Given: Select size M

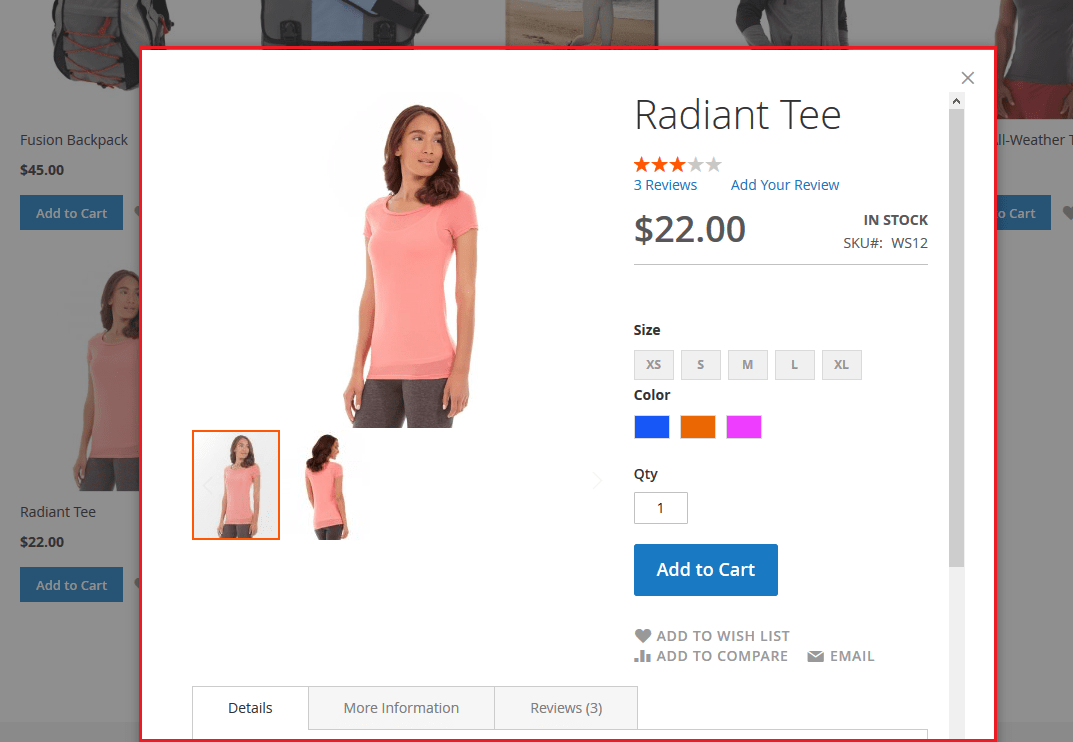Looking at the screenshot, I should point(748,365).
